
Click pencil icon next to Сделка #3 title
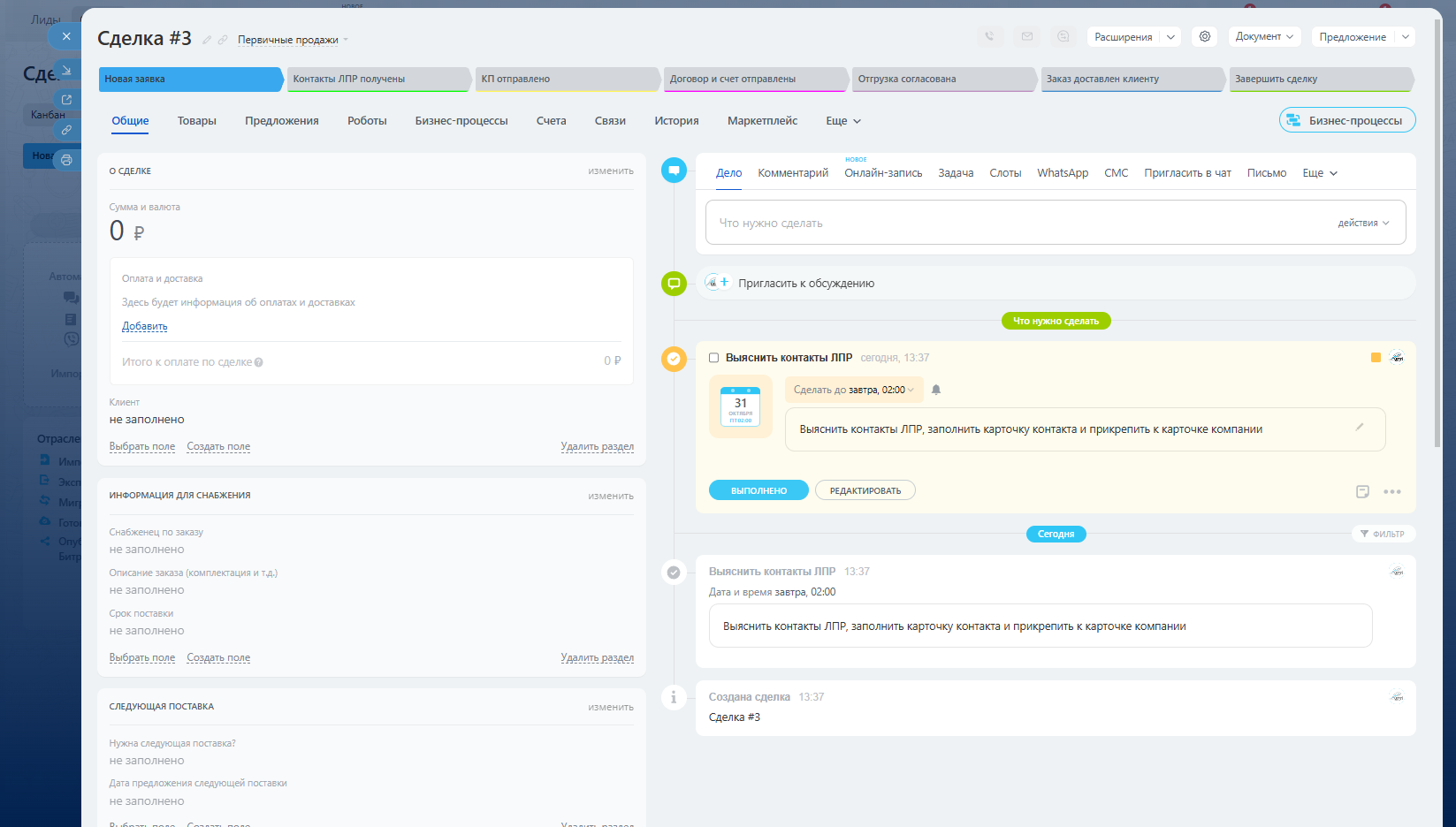pyautogui.click(x=207, y=40)
